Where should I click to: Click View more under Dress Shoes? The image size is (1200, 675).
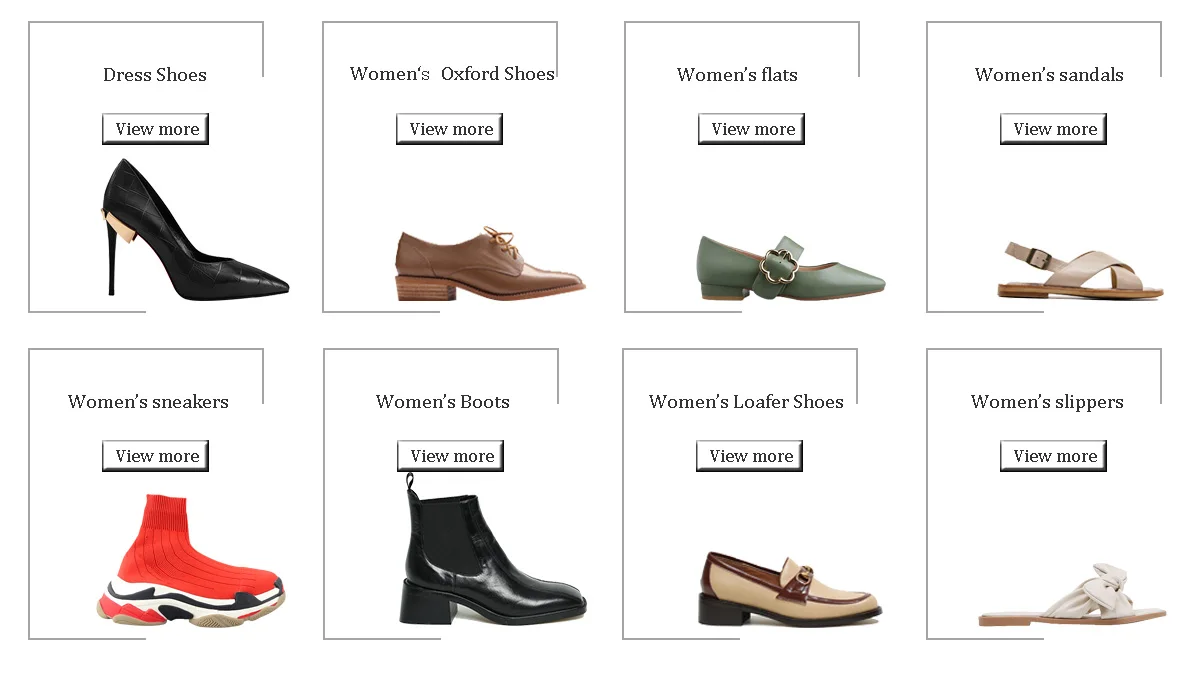pyautogui.click(x=156, y=129)
